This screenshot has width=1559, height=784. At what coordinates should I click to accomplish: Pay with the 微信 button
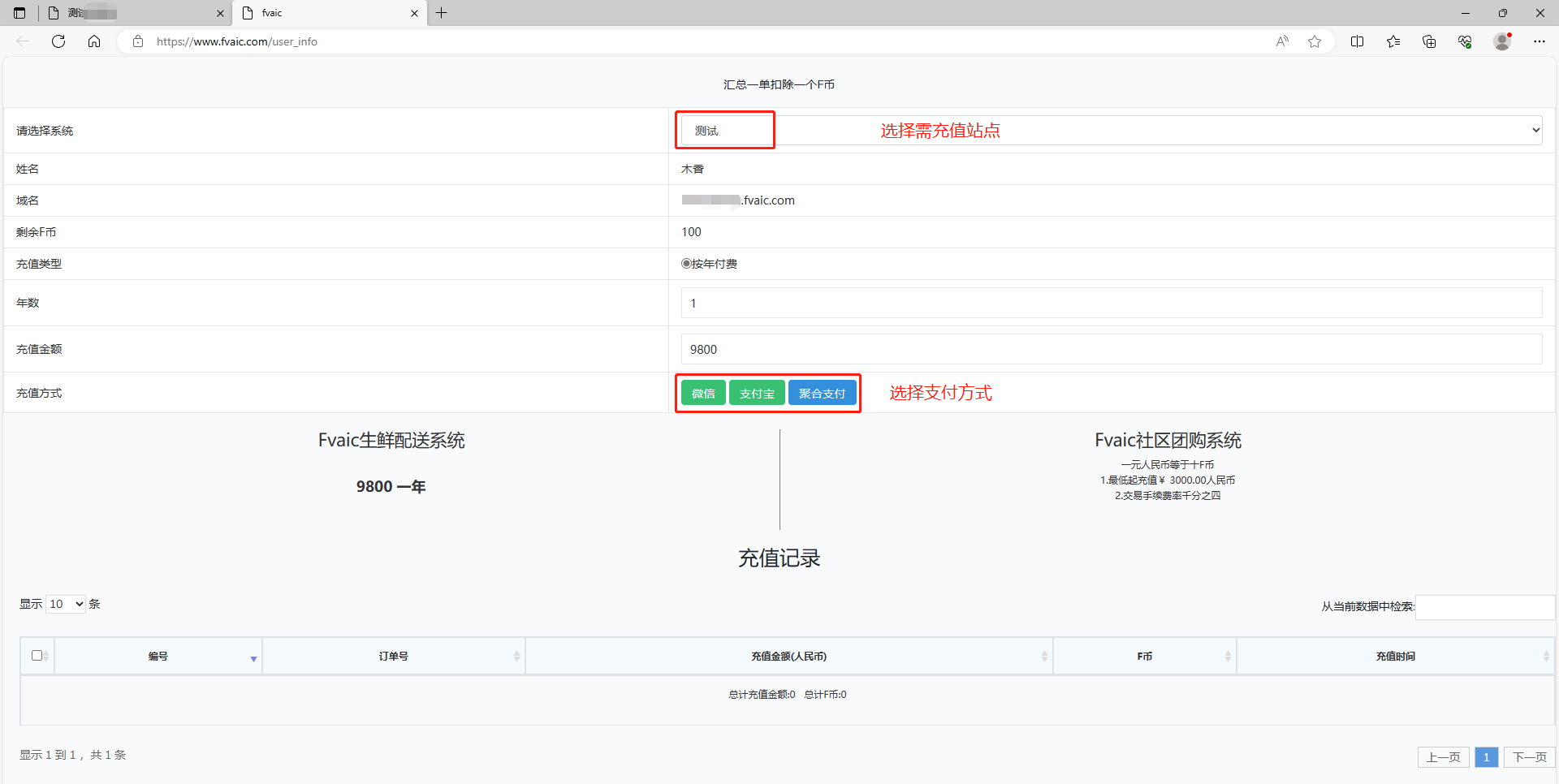click(x=703, y=394)
